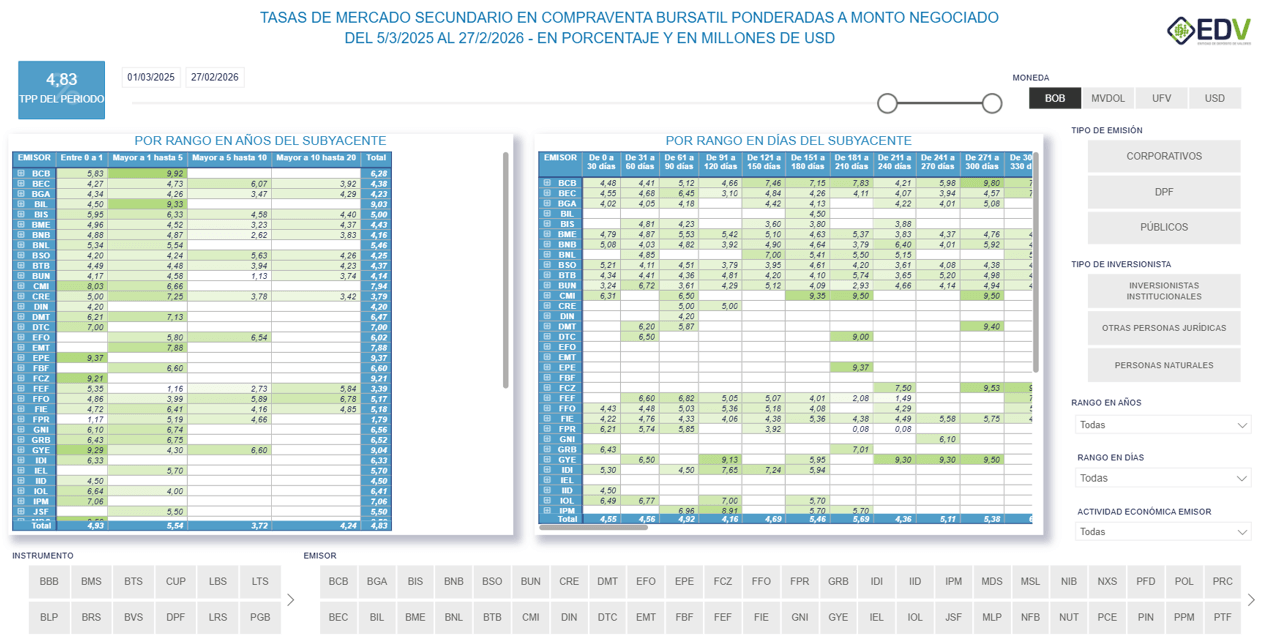This screenshot has width=1264, height=644.
Task: Click the plus icon next to CMI row
Action: coord(20,287)
